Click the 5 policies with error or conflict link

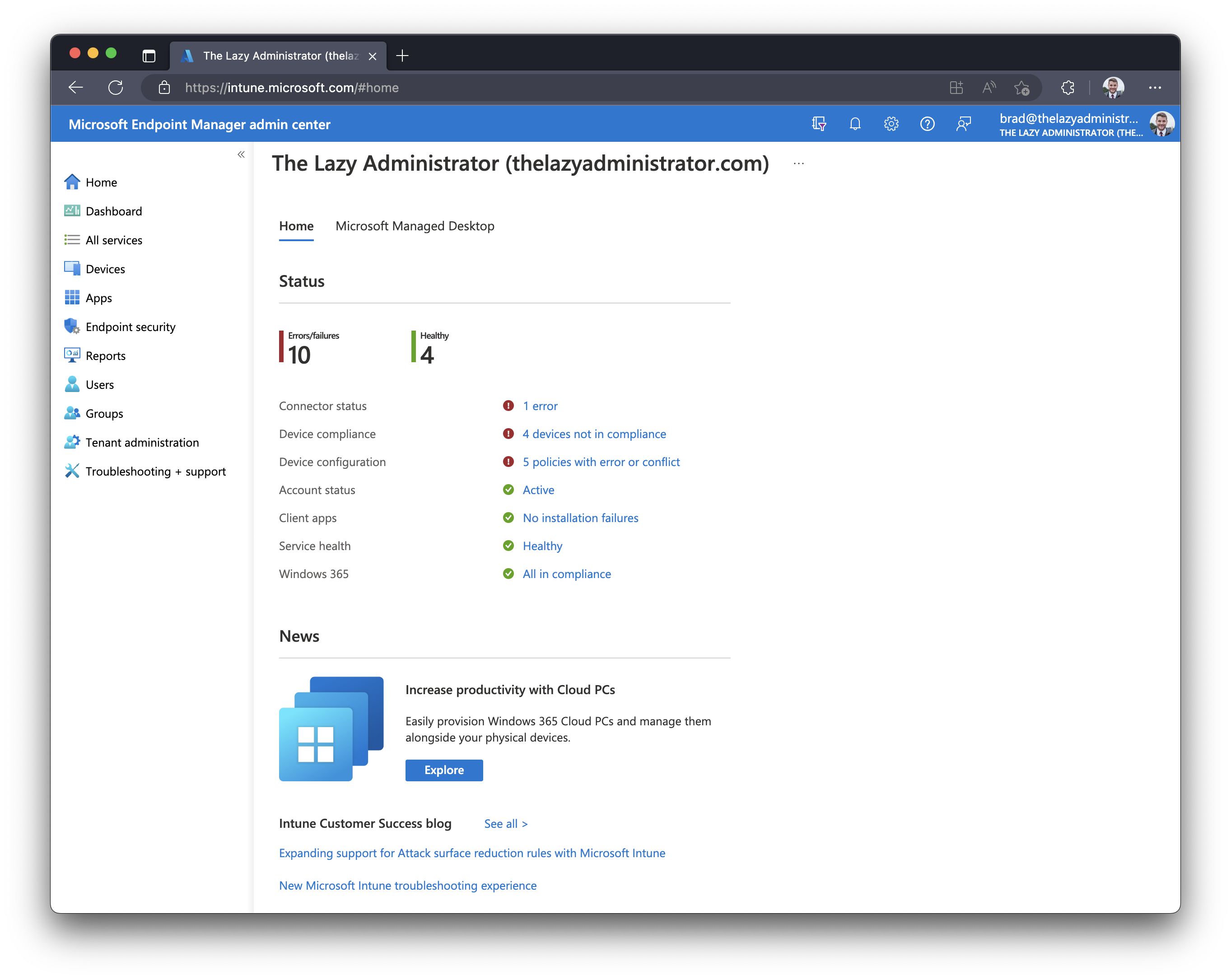[x=600, y=461]
